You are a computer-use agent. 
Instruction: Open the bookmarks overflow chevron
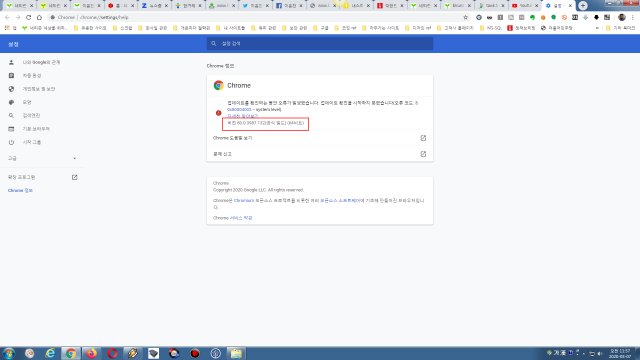point(597,28)
